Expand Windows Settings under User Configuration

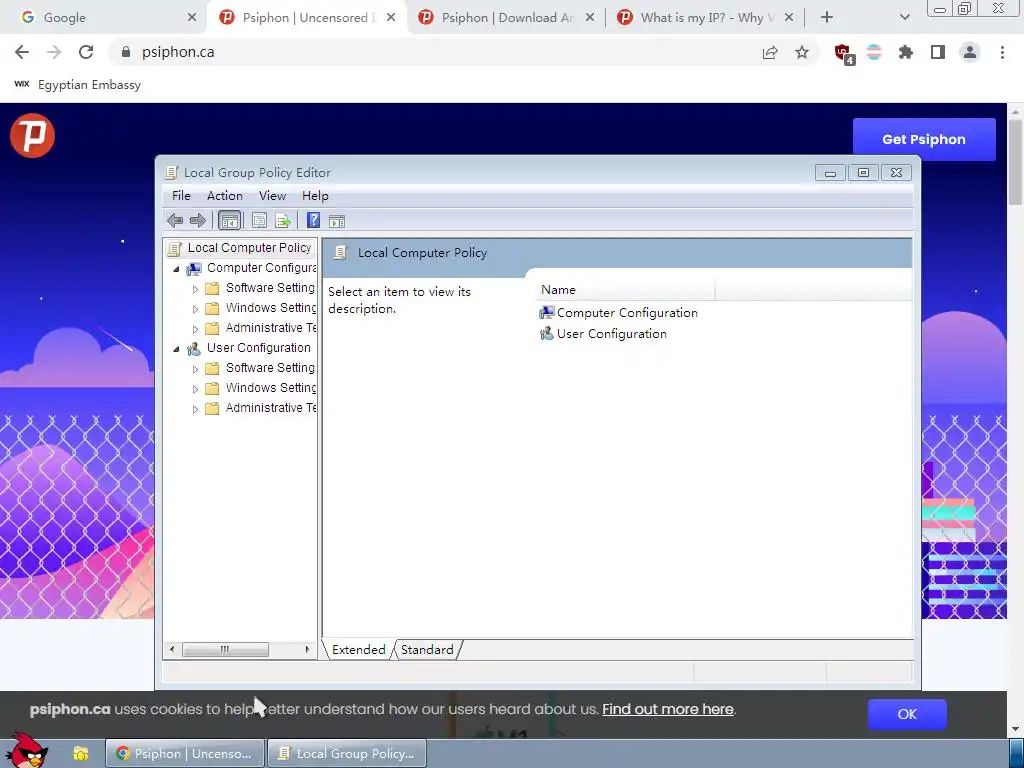[195, 389]
